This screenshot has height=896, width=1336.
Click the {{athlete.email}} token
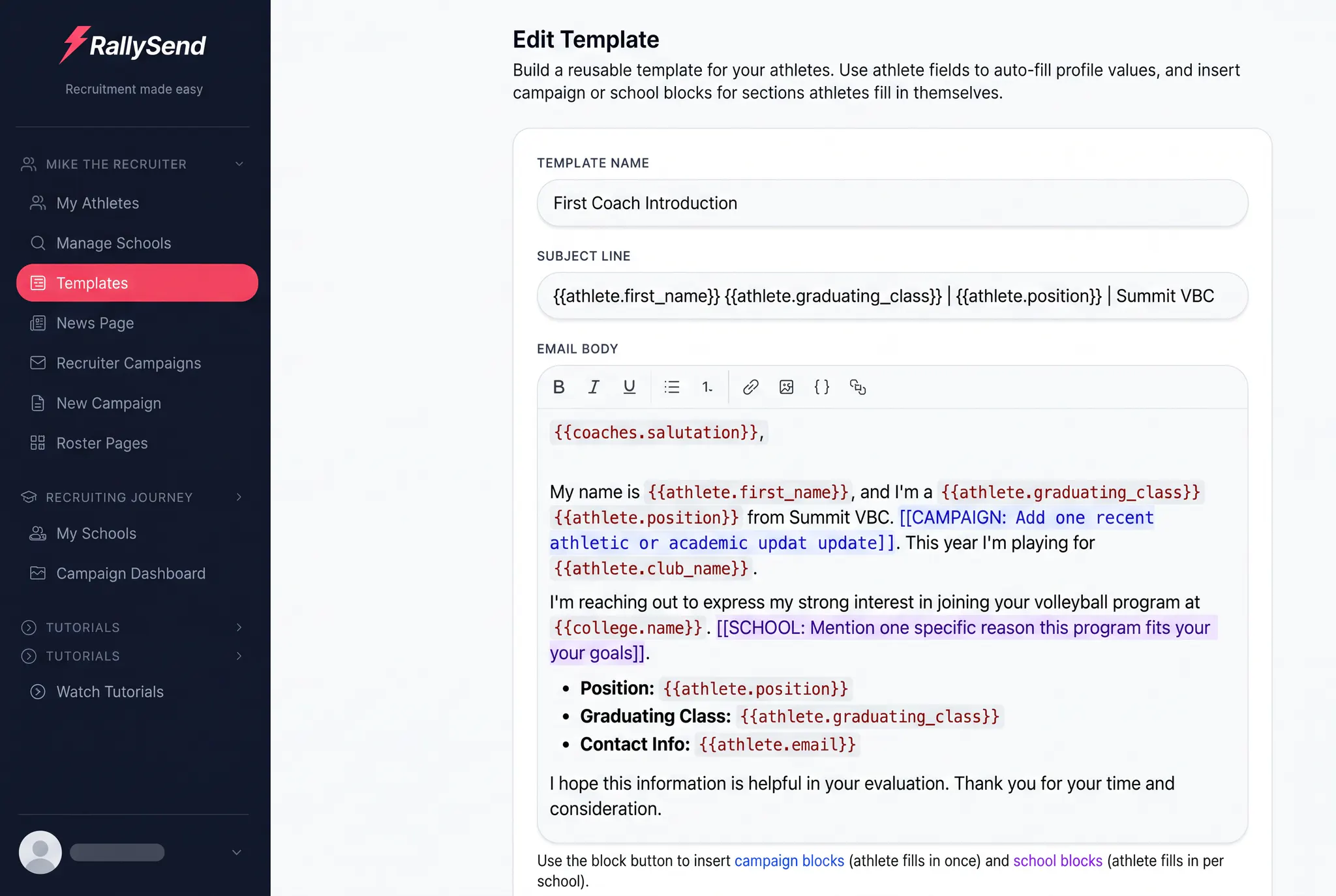point(778,744)
